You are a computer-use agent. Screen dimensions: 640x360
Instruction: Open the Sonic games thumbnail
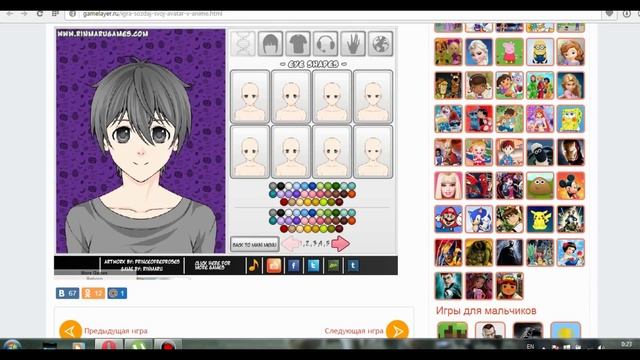pyautogui.click(x=479, y=219)
